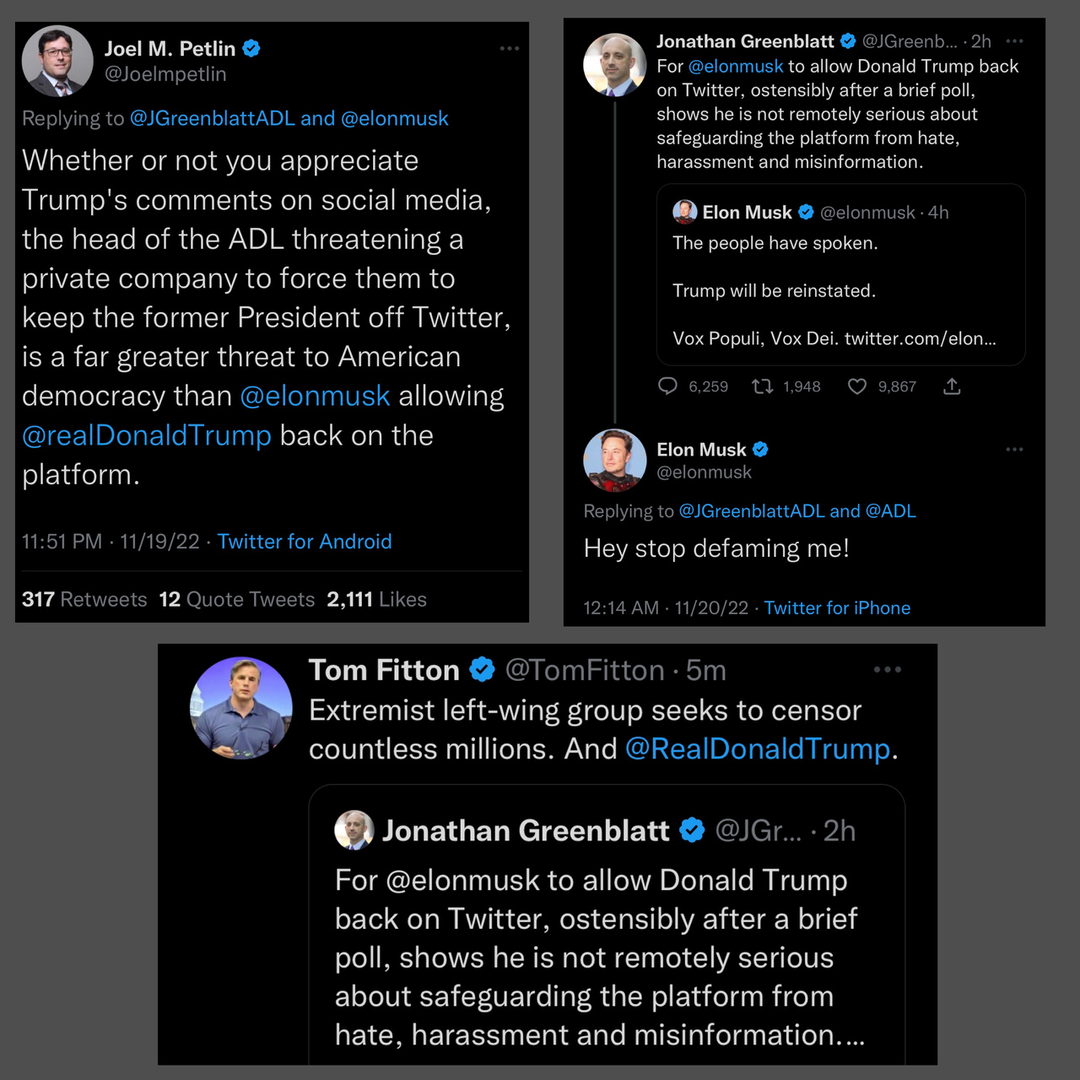Screen dimensions: 1080x1080
Task: Open the 2,111 Likes list
Action: pos(376,599)
